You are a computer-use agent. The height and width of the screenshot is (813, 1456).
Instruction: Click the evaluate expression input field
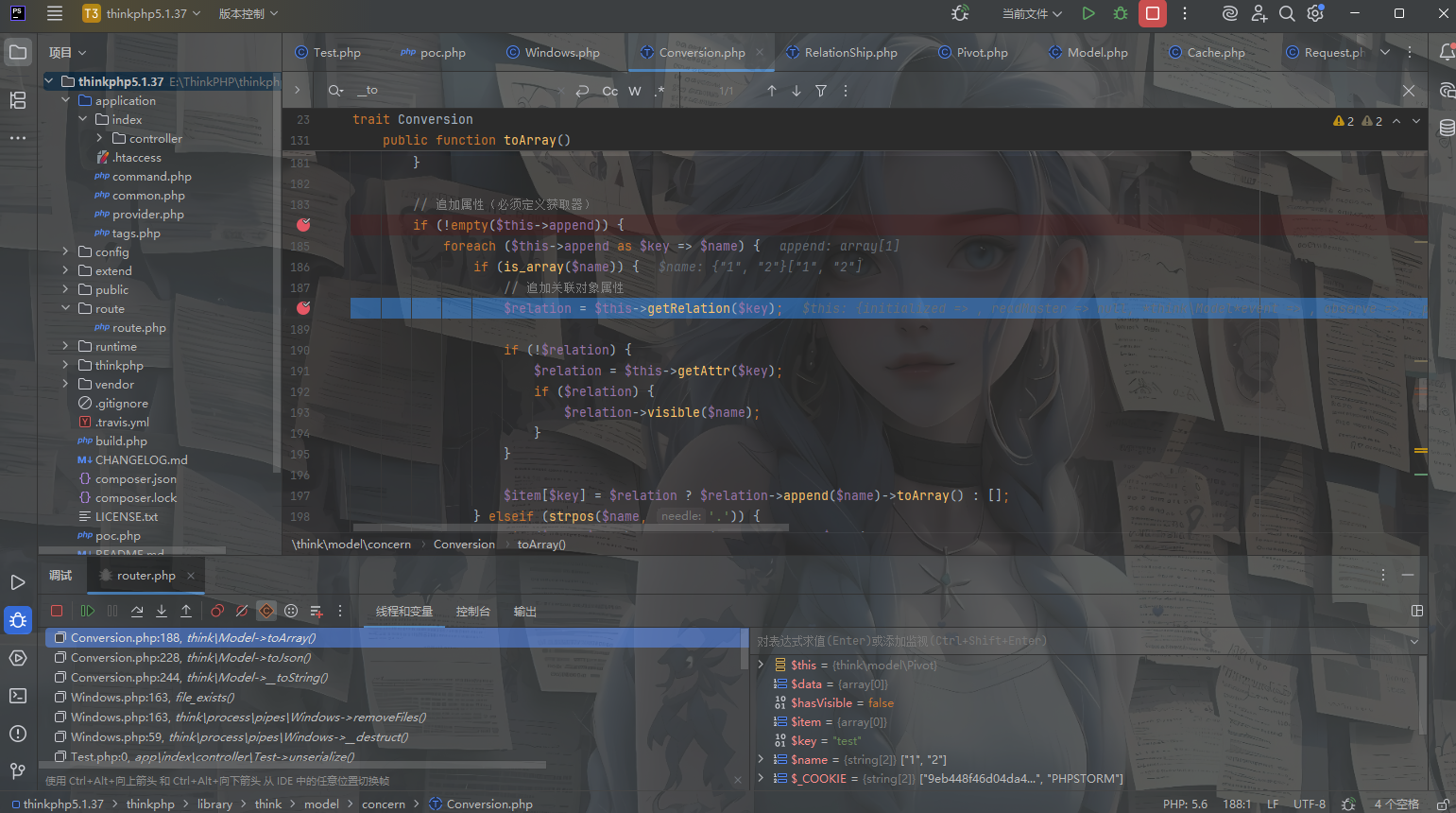(x=1077, y=641)
